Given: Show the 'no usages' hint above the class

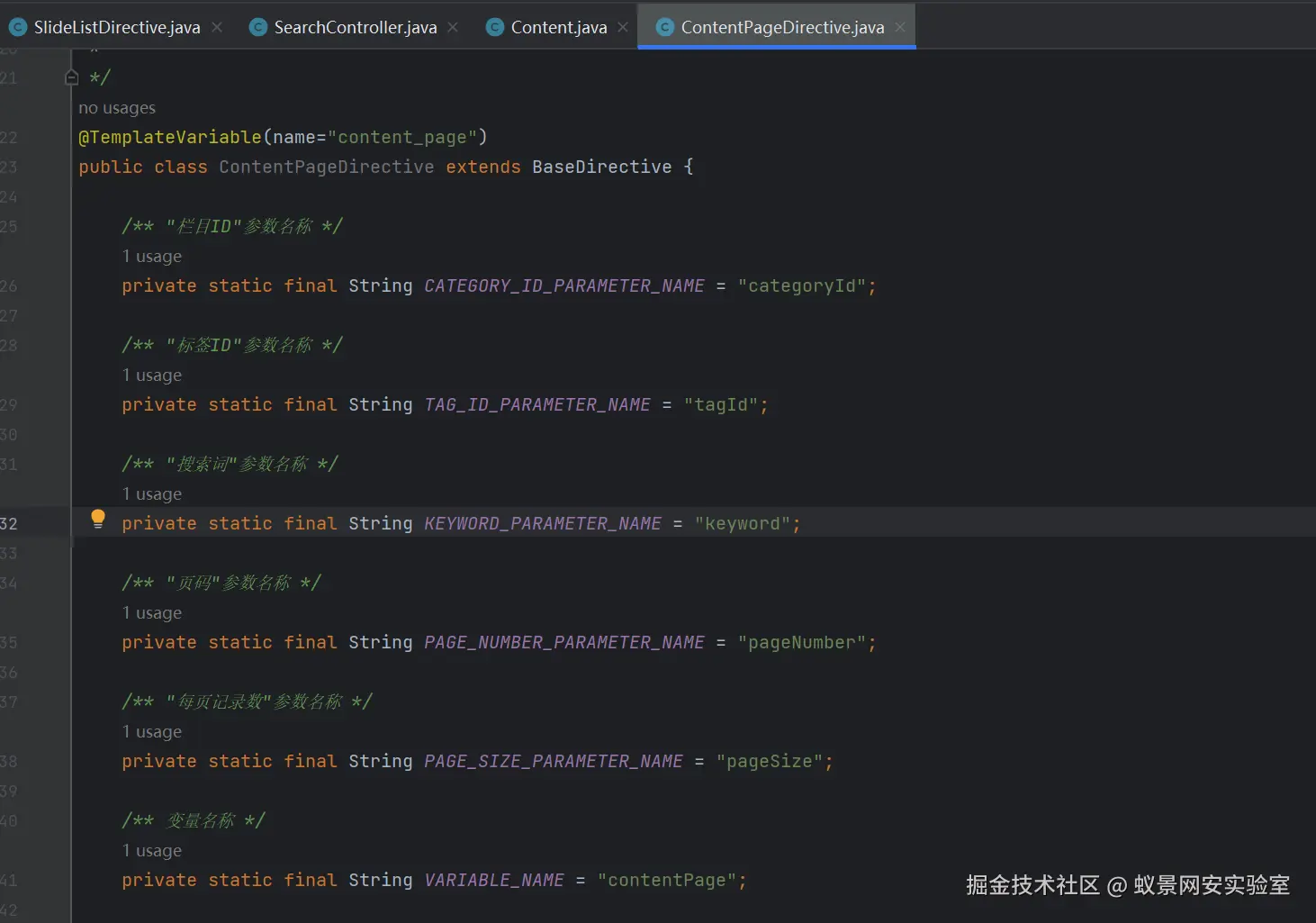Looking at the screenshot, I should point(117,108).
